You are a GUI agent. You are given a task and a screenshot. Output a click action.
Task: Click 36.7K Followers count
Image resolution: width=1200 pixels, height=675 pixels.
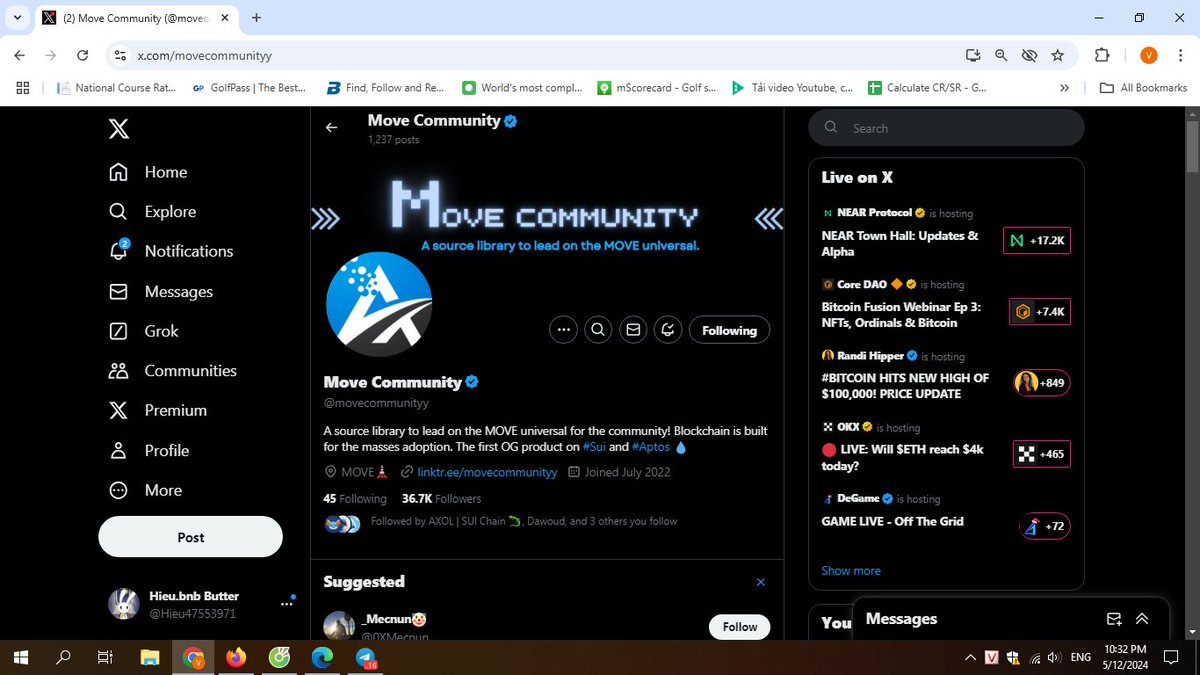(441, 498)
